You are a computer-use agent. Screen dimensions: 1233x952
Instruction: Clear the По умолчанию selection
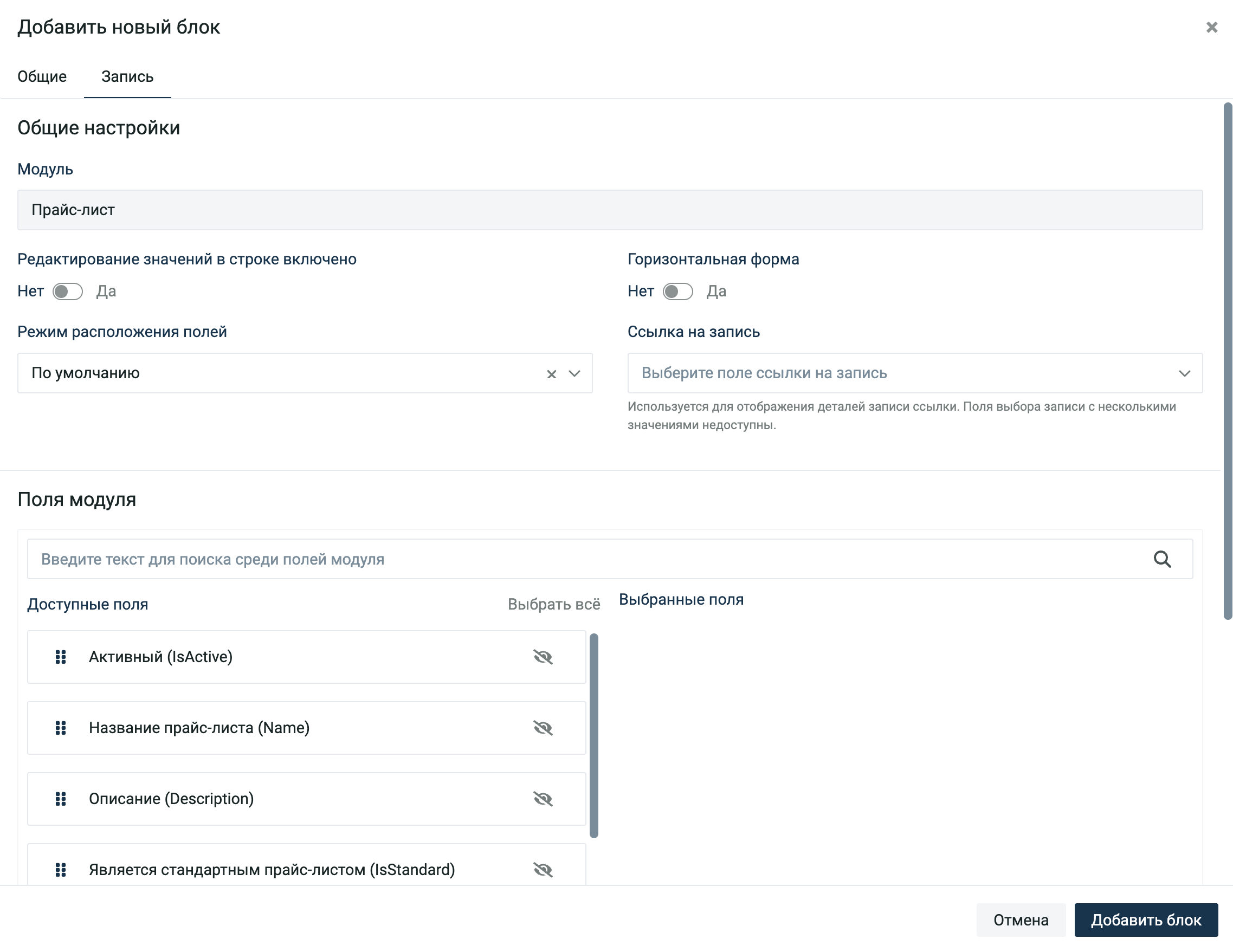pyautogui.click(x=551, y=373)
